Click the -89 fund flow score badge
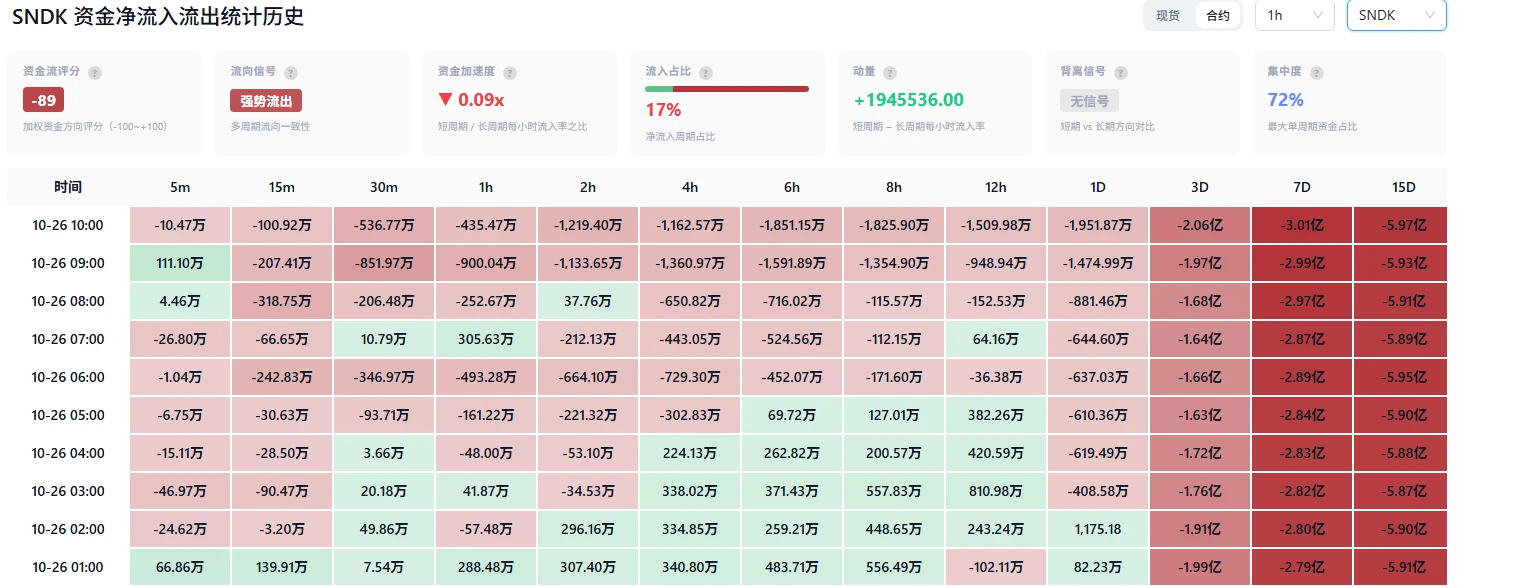The height and width of the screenshot is (587, 1530). [x=42, y=100]
